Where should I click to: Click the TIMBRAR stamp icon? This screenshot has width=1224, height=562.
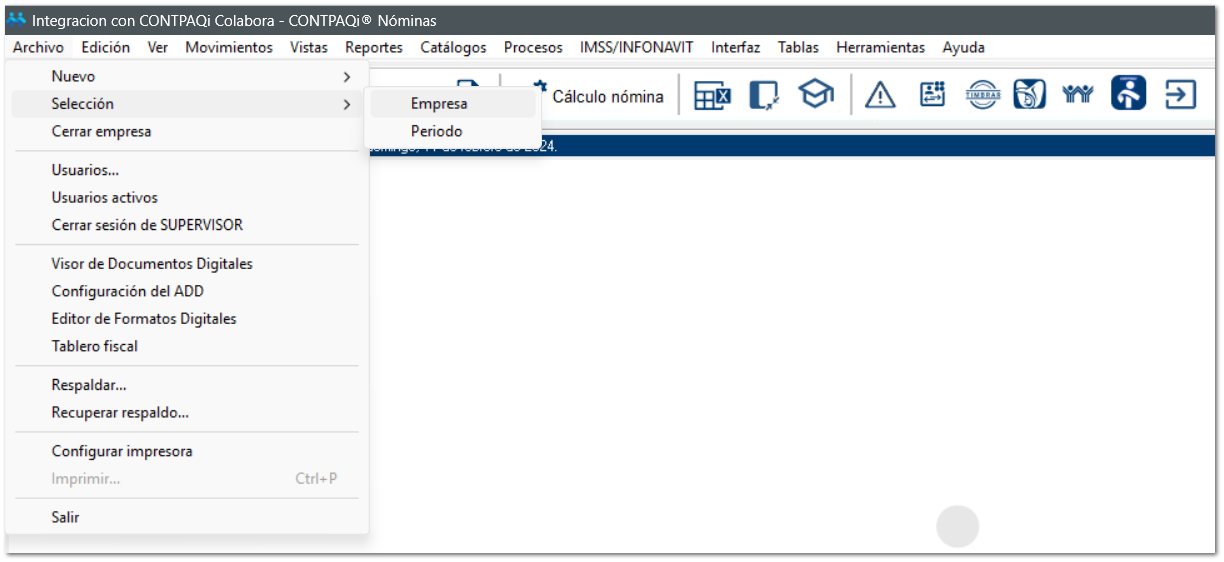coord(982,94)
